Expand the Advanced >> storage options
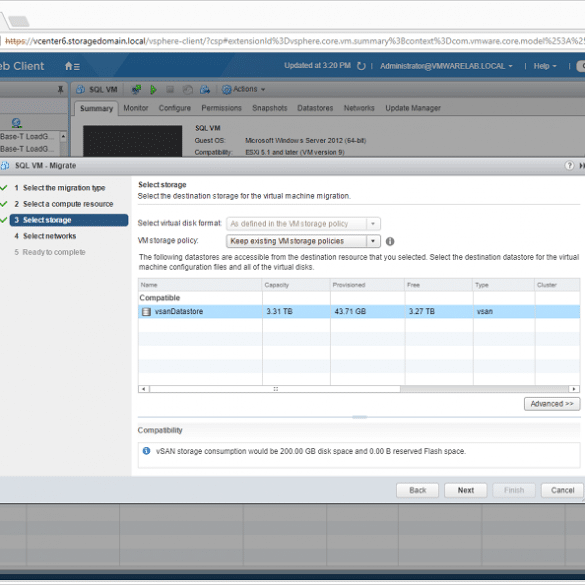The height and width of the screenshot is (585, 585). [552, 404]
